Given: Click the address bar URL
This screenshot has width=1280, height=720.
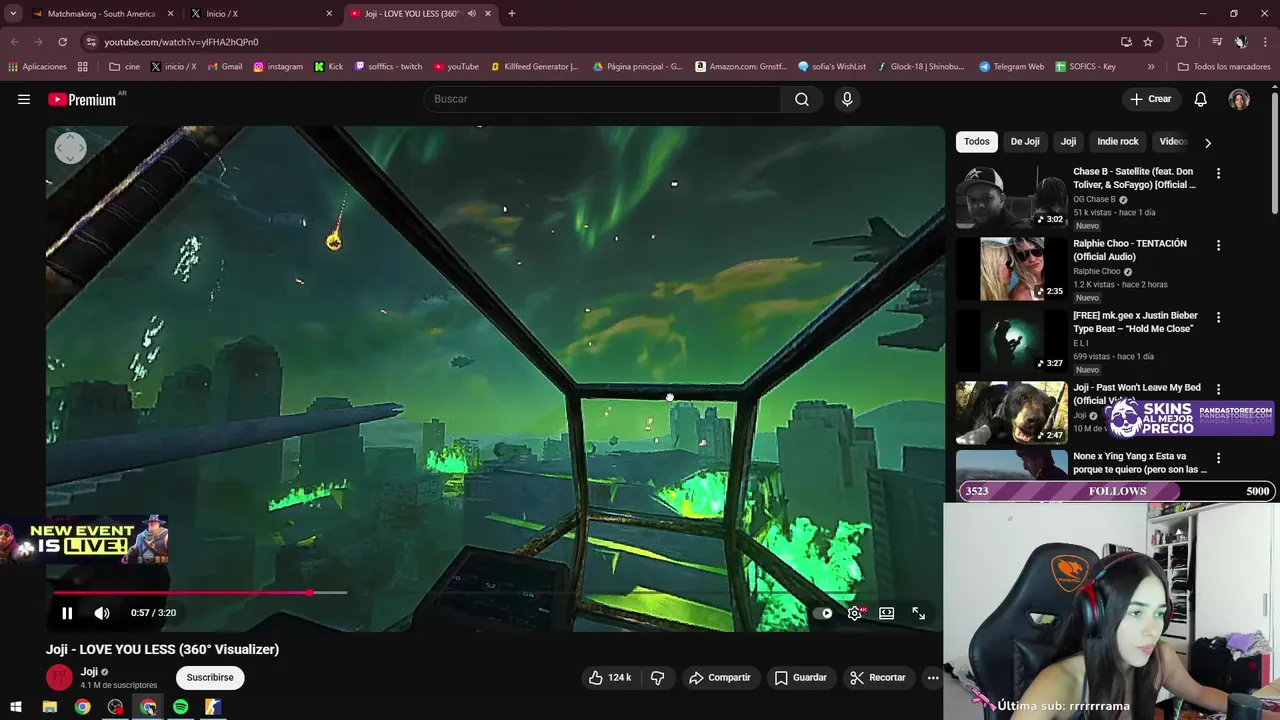Looking at the screenshot, I should tap(181, 42).
